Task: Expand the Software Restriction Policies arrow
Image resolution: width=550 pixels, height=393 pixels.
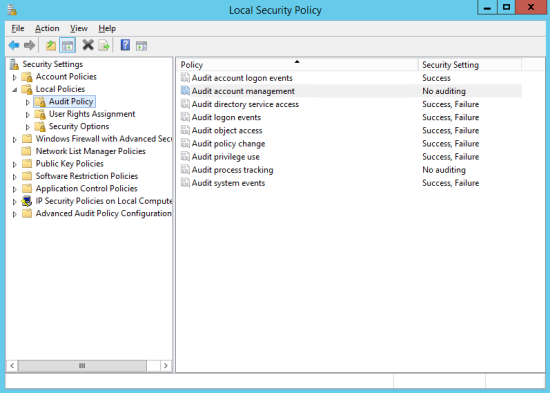Action: (x=15, y=177)
